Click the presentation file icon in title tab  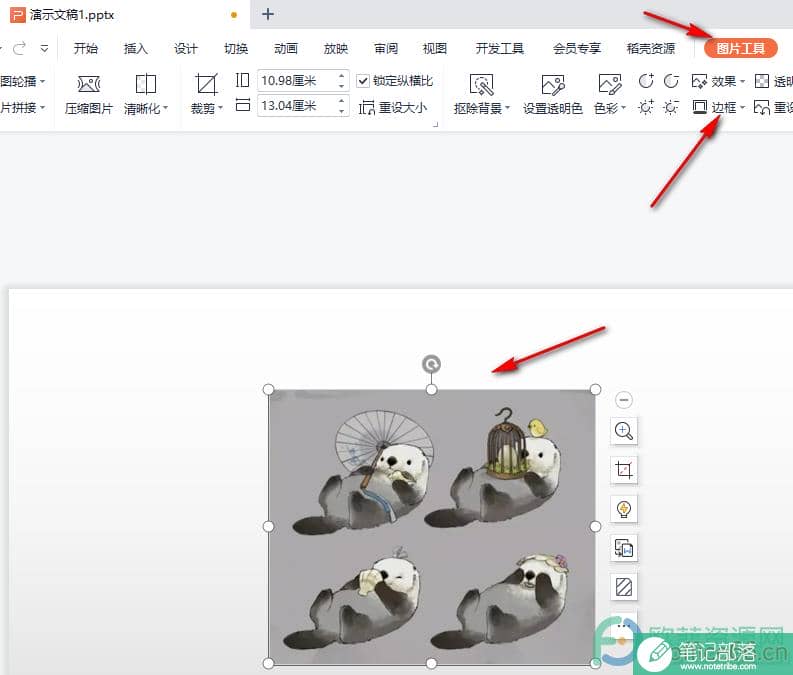click(17, 15)
